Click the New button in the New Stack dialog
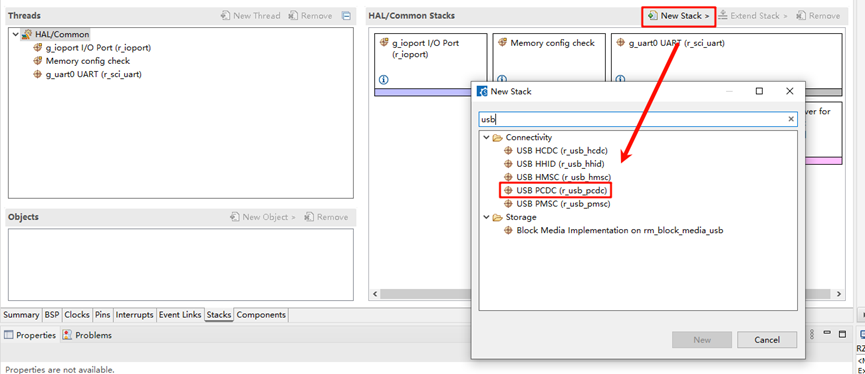Viewport: 865px width, 374px height. (x=702, y=340)
